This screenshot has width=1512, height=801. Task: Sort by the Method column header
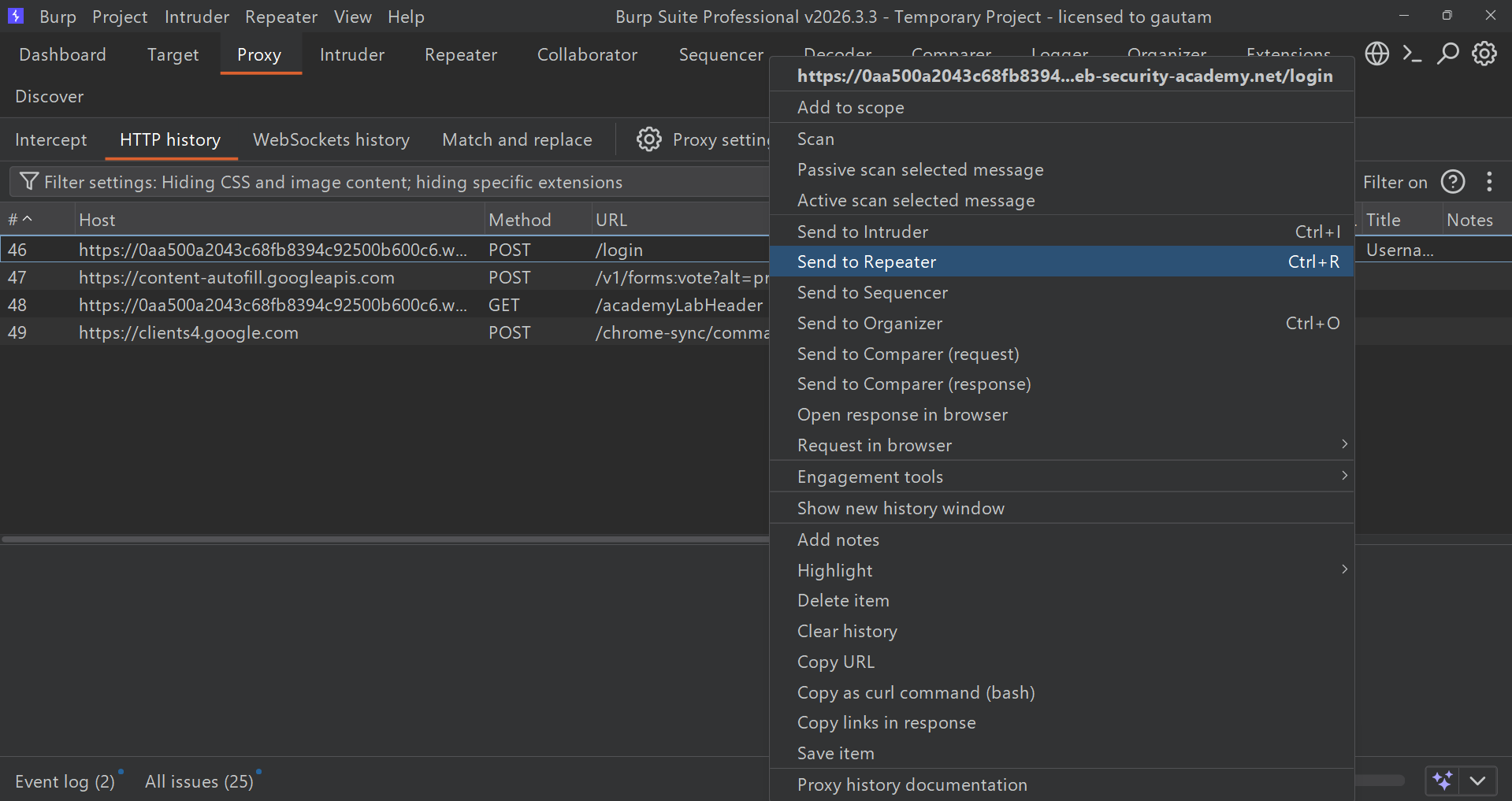[537, 220]
